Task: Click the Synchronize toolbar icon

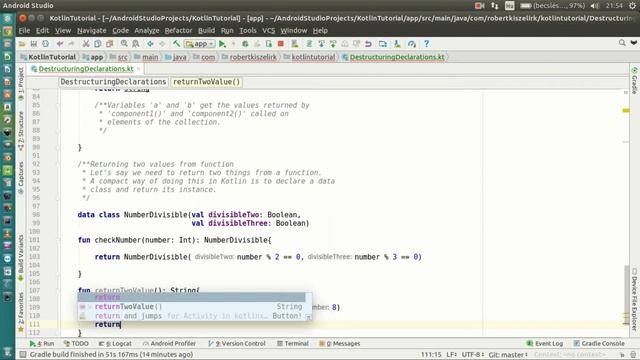Action: pos(45,44)
